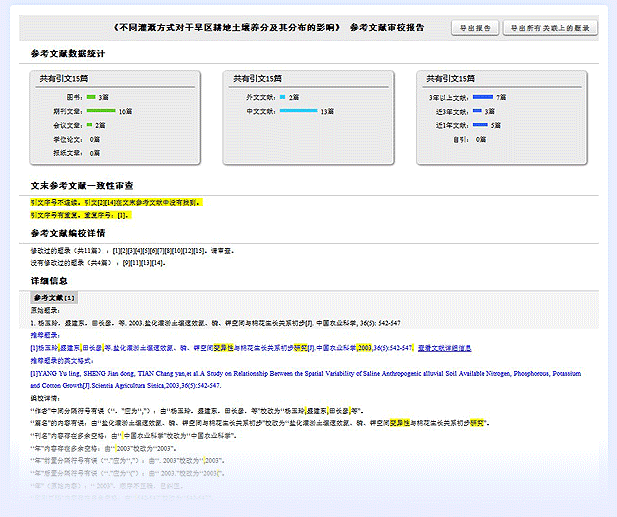Click the blue 3年以上文献 7篇 bar
This screenshot has height=517, width=617.
pos(482,97)
